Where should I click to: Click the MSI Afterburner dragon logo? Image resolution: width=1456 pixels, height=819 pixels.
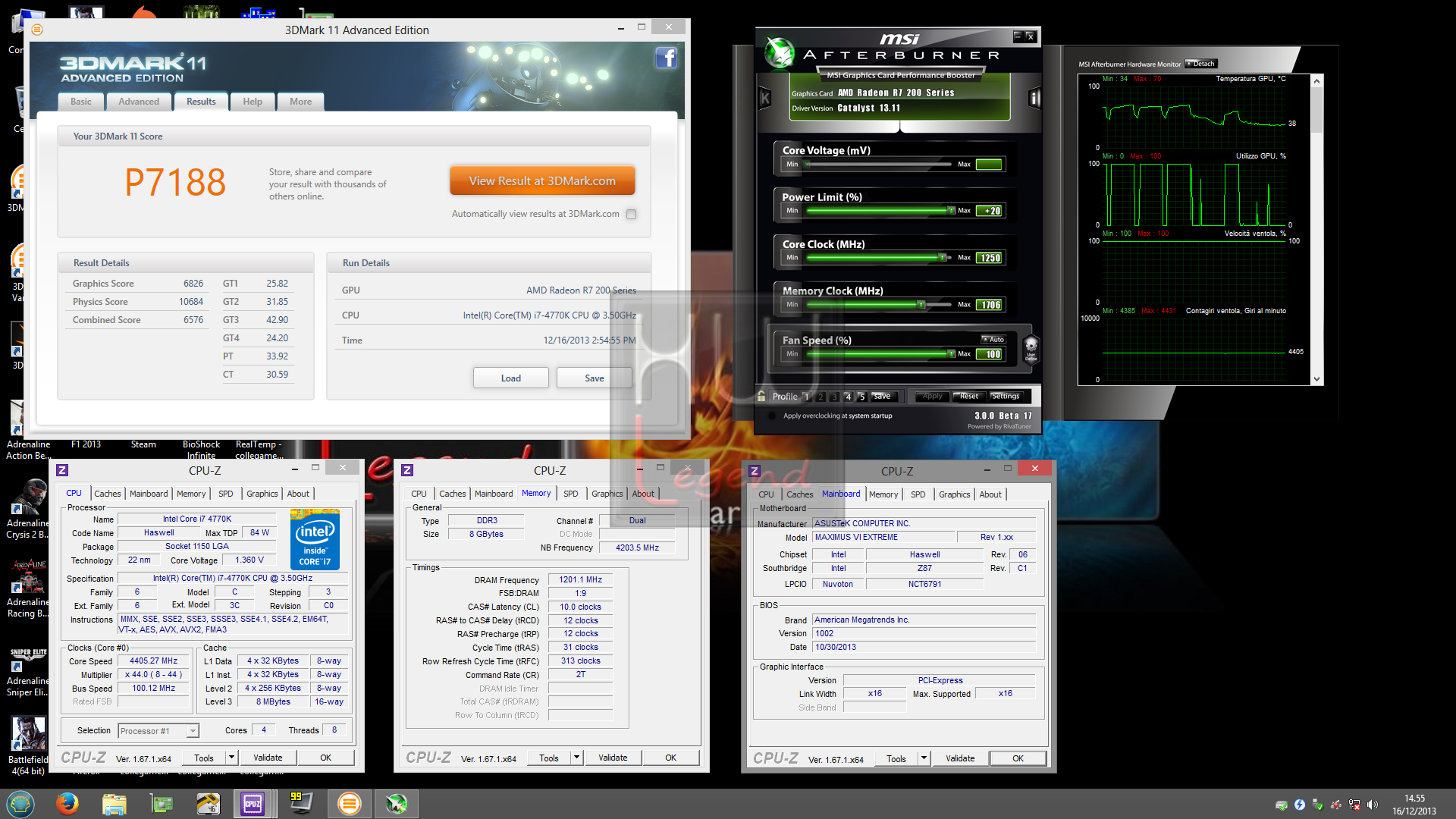778,52
